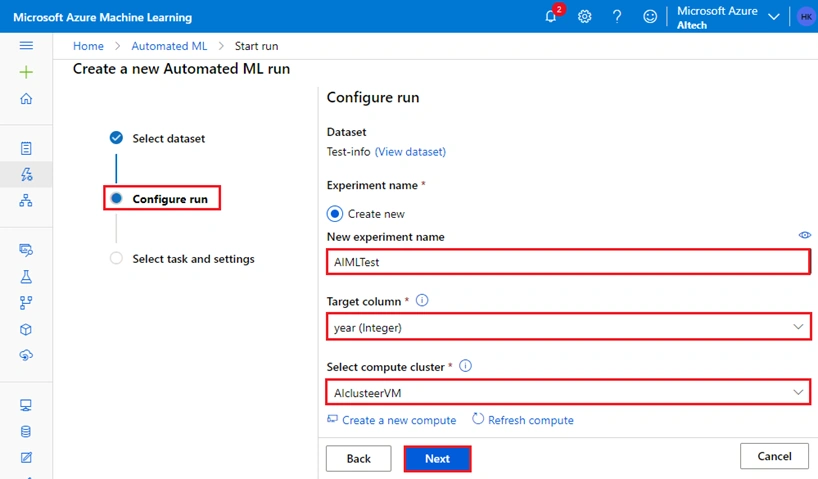
Task: Navigate to Home breadcrumb
Action: (88, 46)
